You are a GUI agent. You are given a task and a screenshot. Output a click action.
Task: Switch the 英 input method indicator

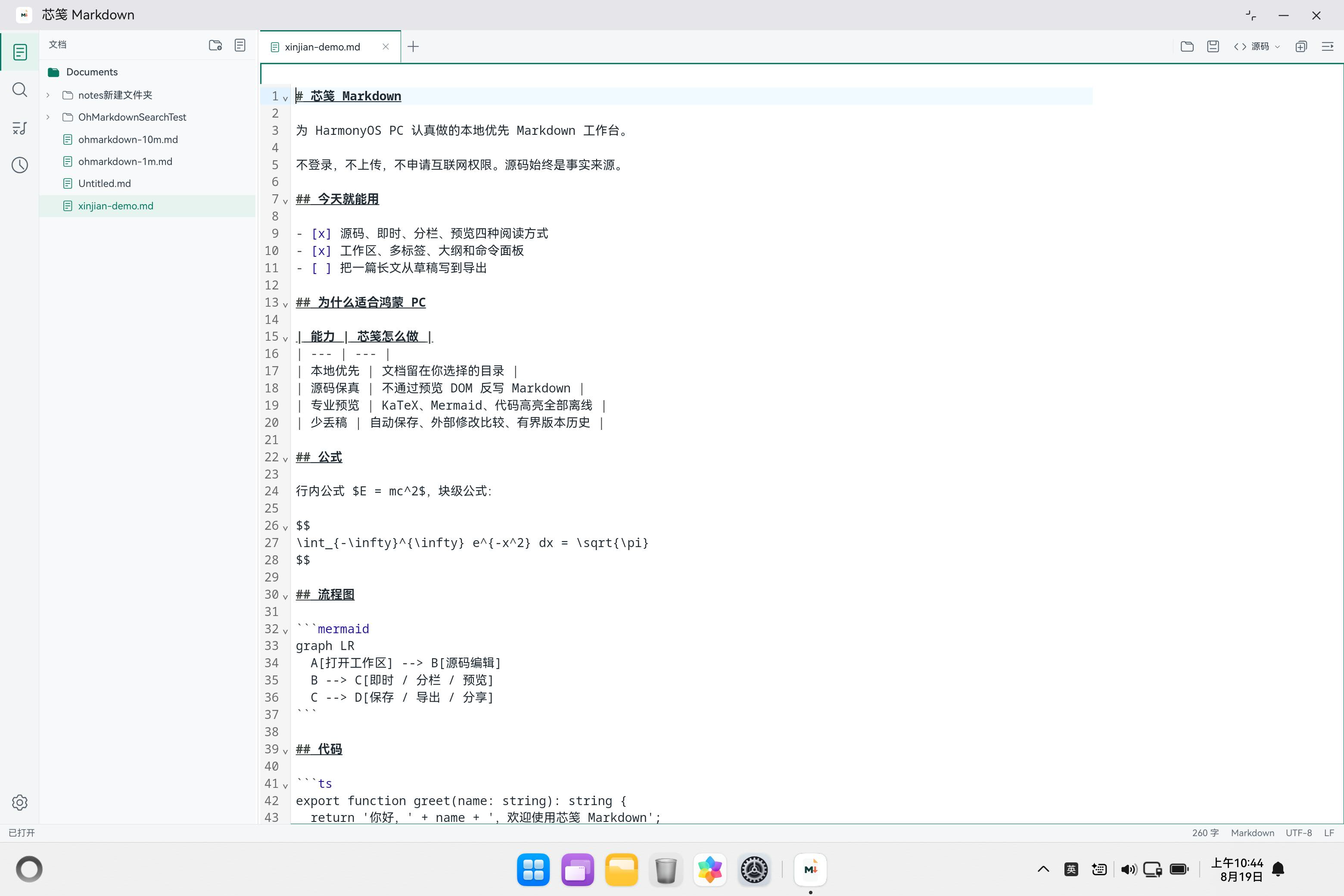click(1071, 869)
